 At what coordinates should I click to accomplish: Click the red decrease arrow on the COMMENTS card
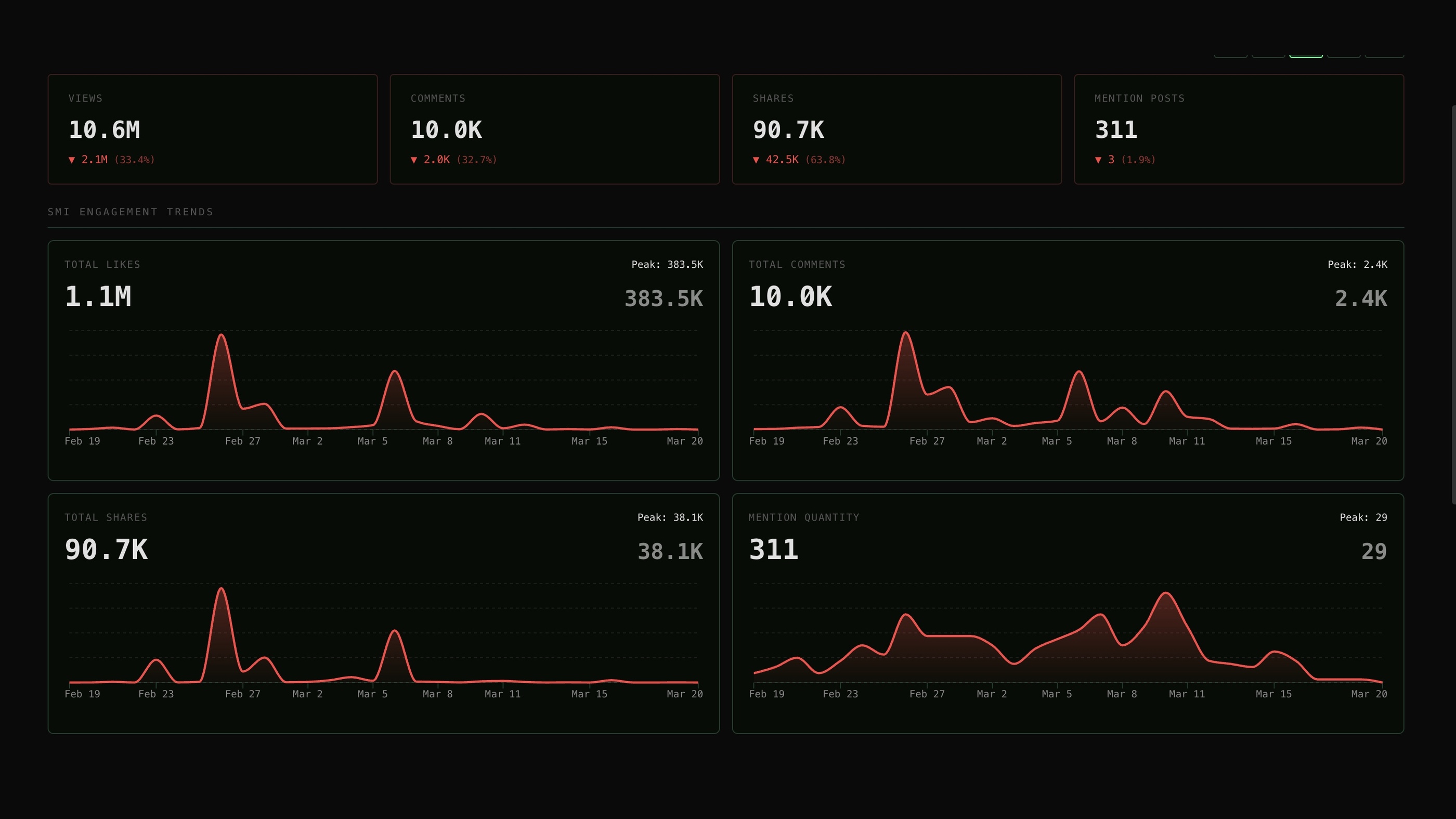(x=414, y=160)
